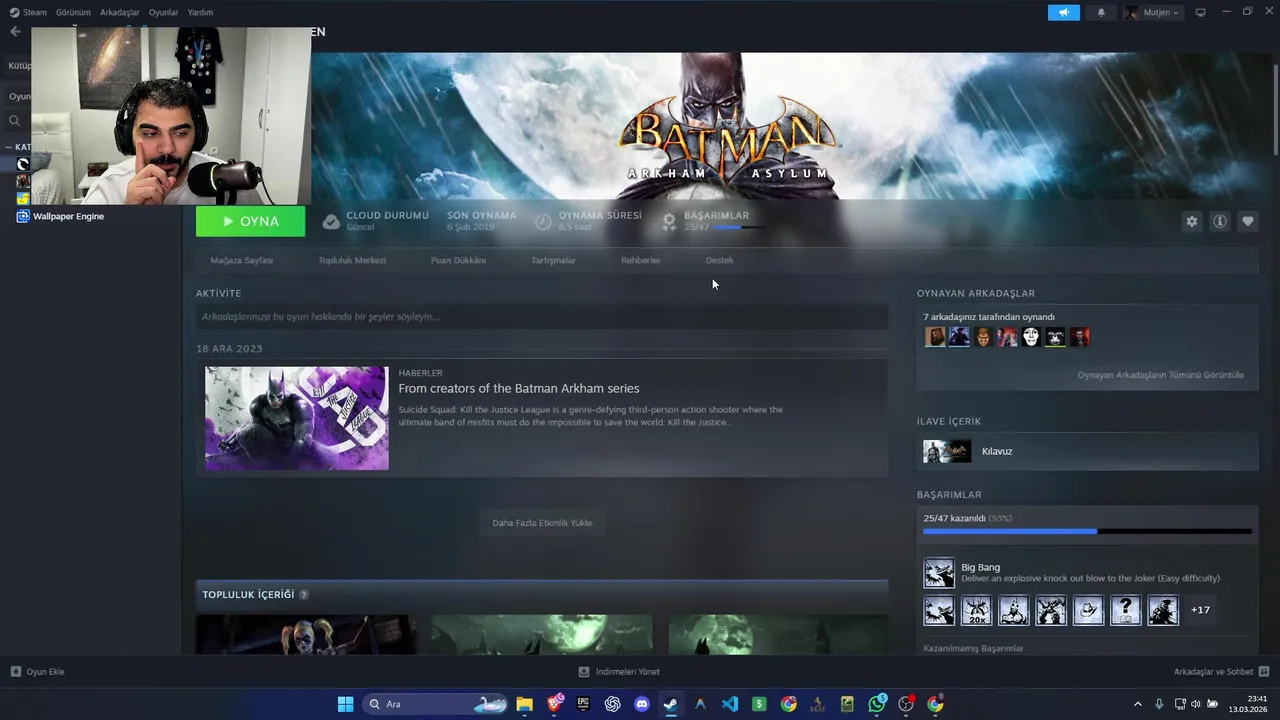Open 'From creators of the Batman Arkham series' news
The width and height of the screenshot is (1280, 720).
point(518,388)
